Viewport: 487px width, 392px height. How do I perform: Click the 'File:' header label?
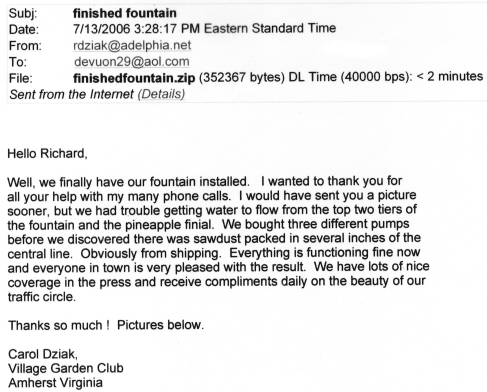[x=21, y=78]
